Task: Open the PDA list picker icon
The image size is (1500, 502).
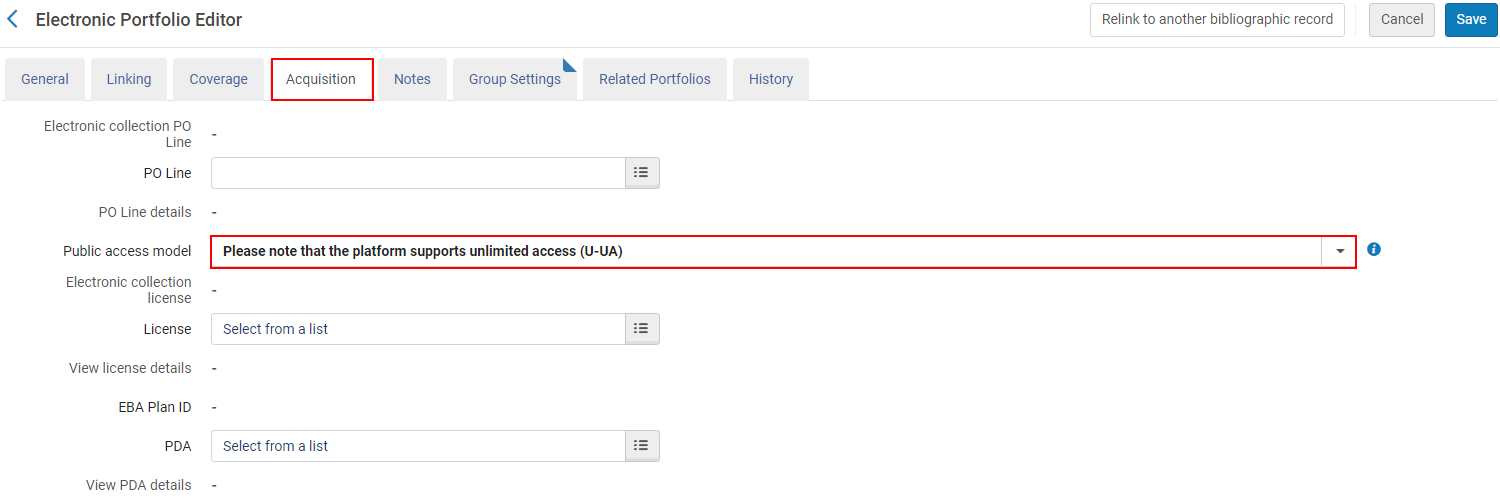Action: [642, 446]
